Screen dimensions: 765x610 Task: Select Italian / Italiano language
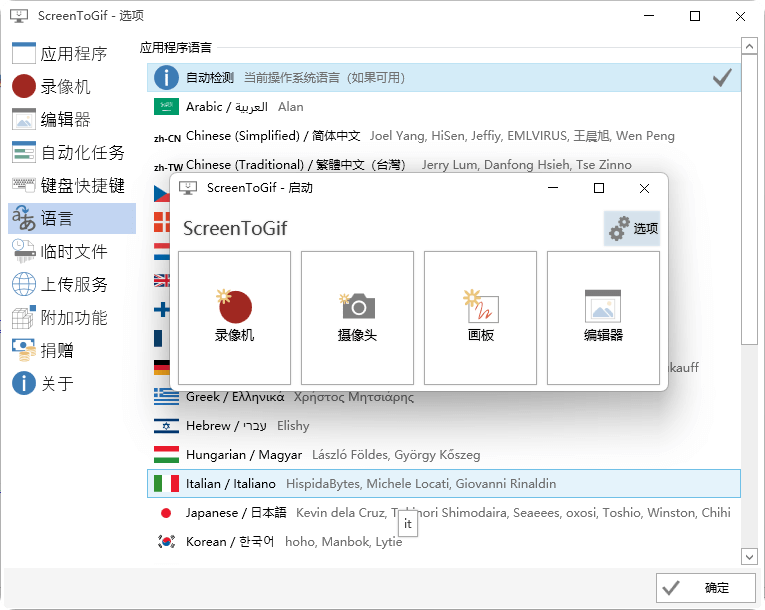pos(443,484)
